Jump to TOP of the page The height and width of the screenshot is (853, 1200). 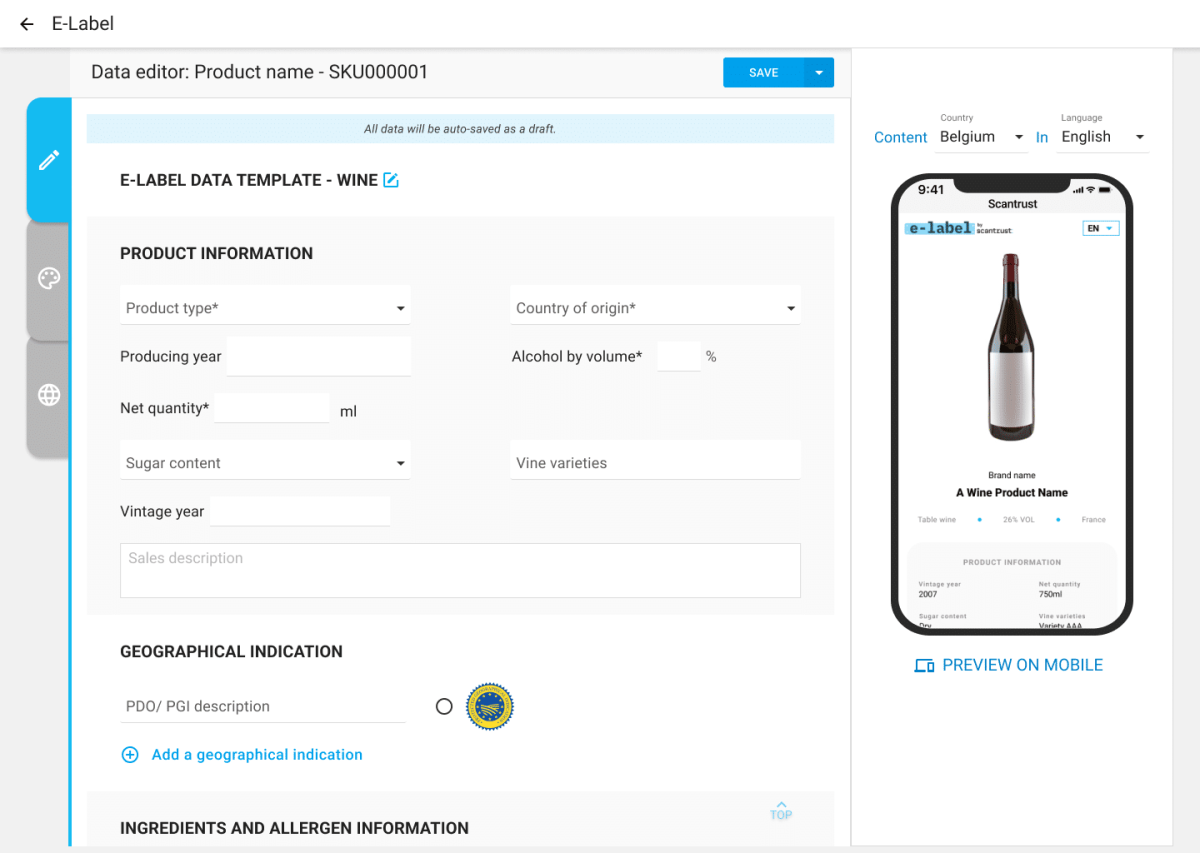(x=781, y=810)
